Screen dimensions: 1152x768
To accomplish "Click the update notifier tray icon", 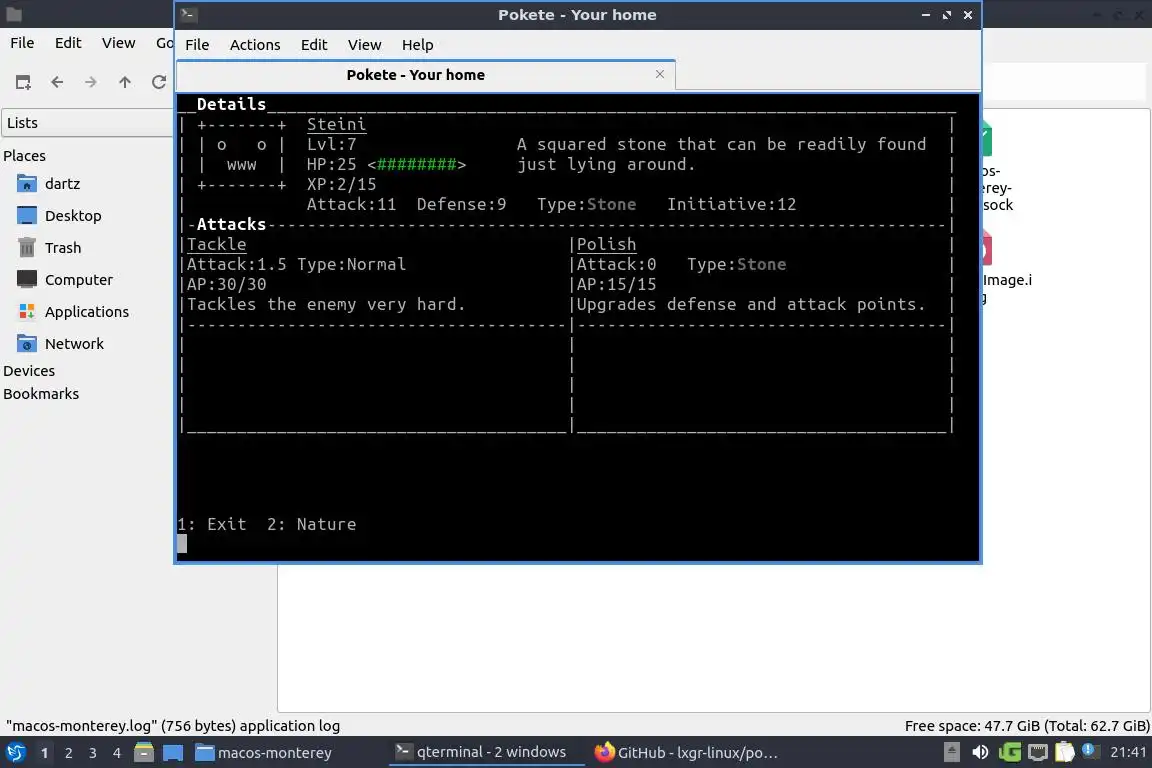I will (1090, 751).
